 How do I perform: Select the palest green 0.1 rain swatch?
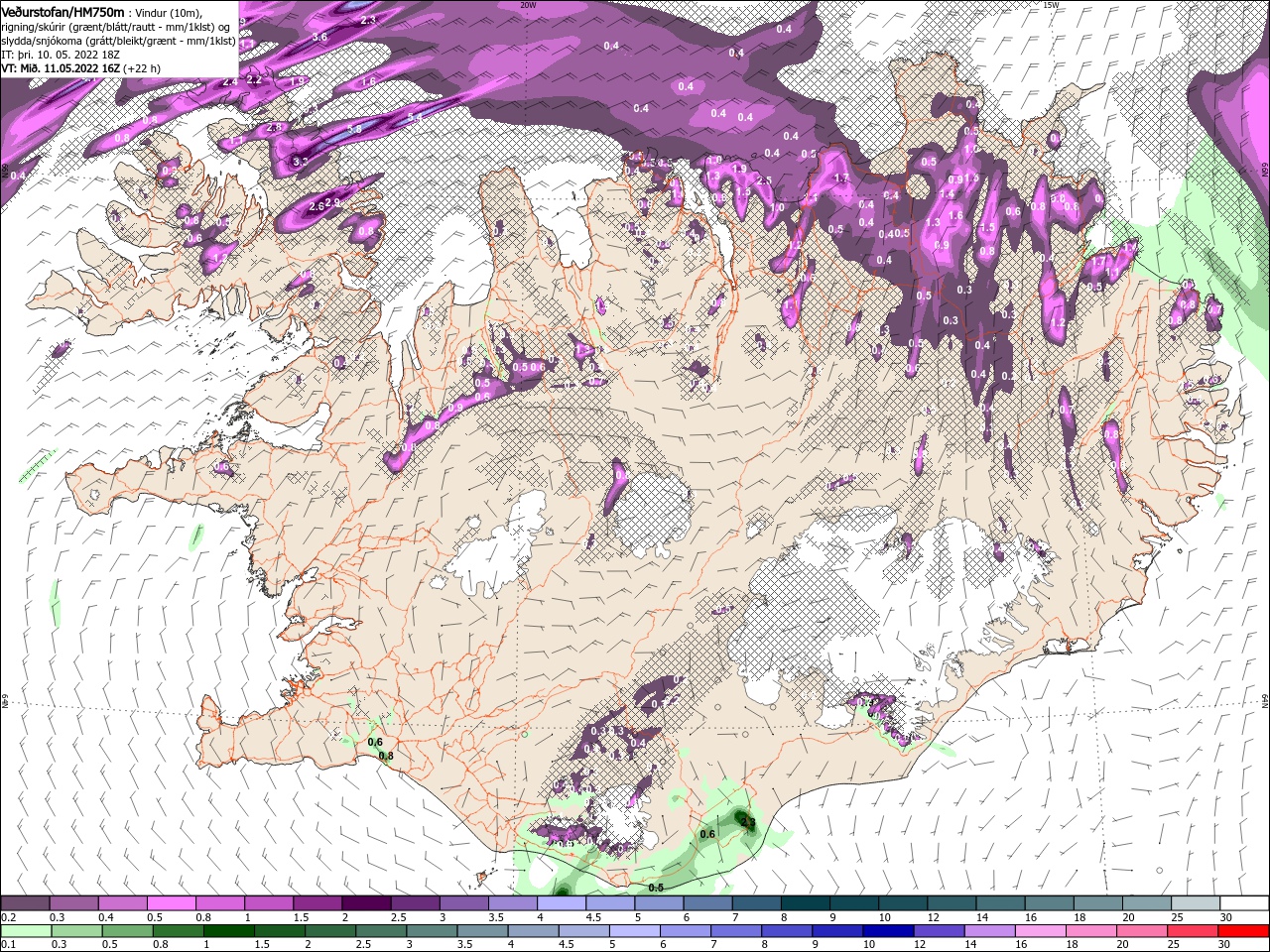point(25,931)
